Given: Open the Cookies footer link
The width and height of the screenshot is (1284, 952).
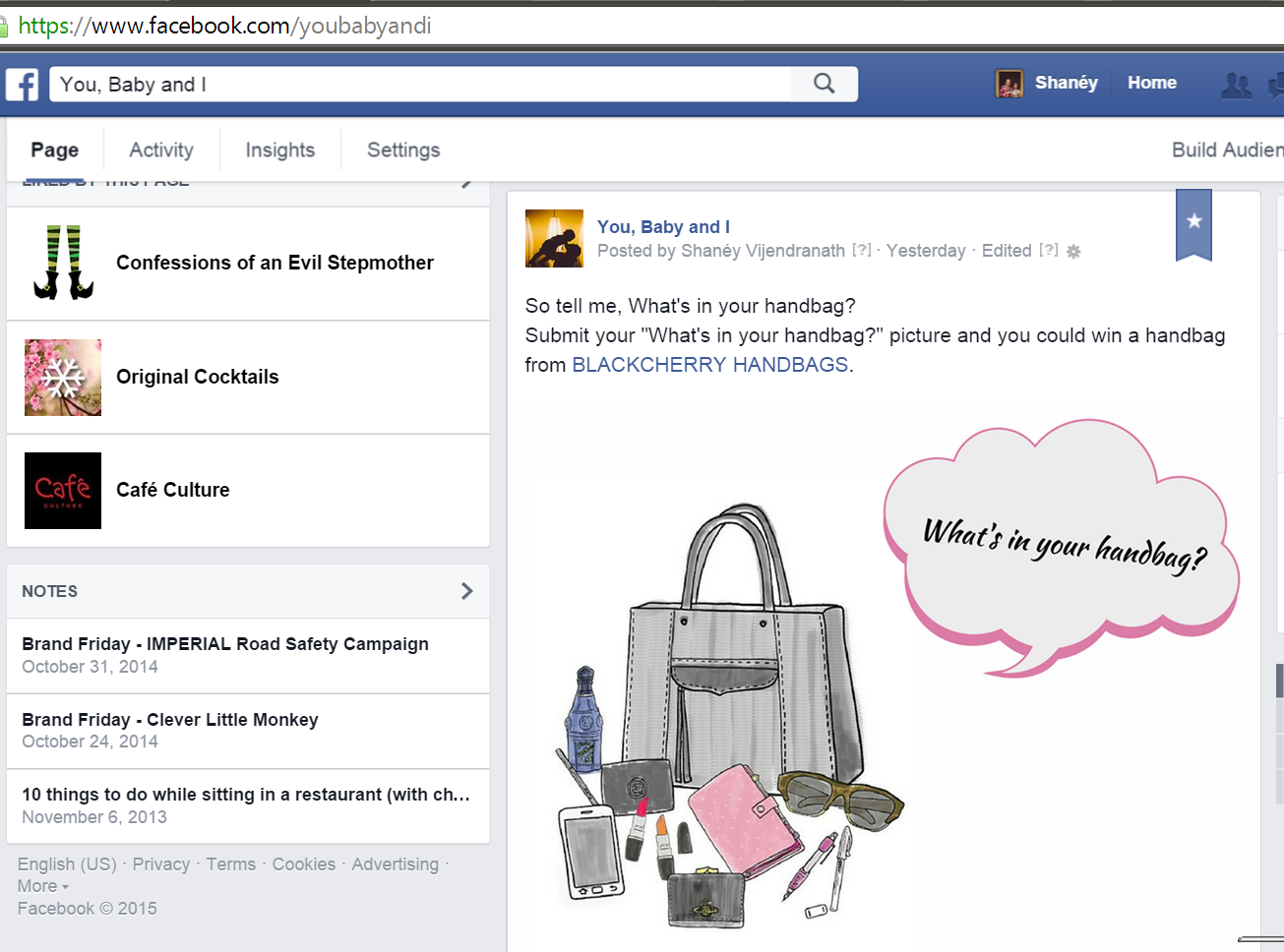Looking at the screenshot, I should (x=304, y=864).
